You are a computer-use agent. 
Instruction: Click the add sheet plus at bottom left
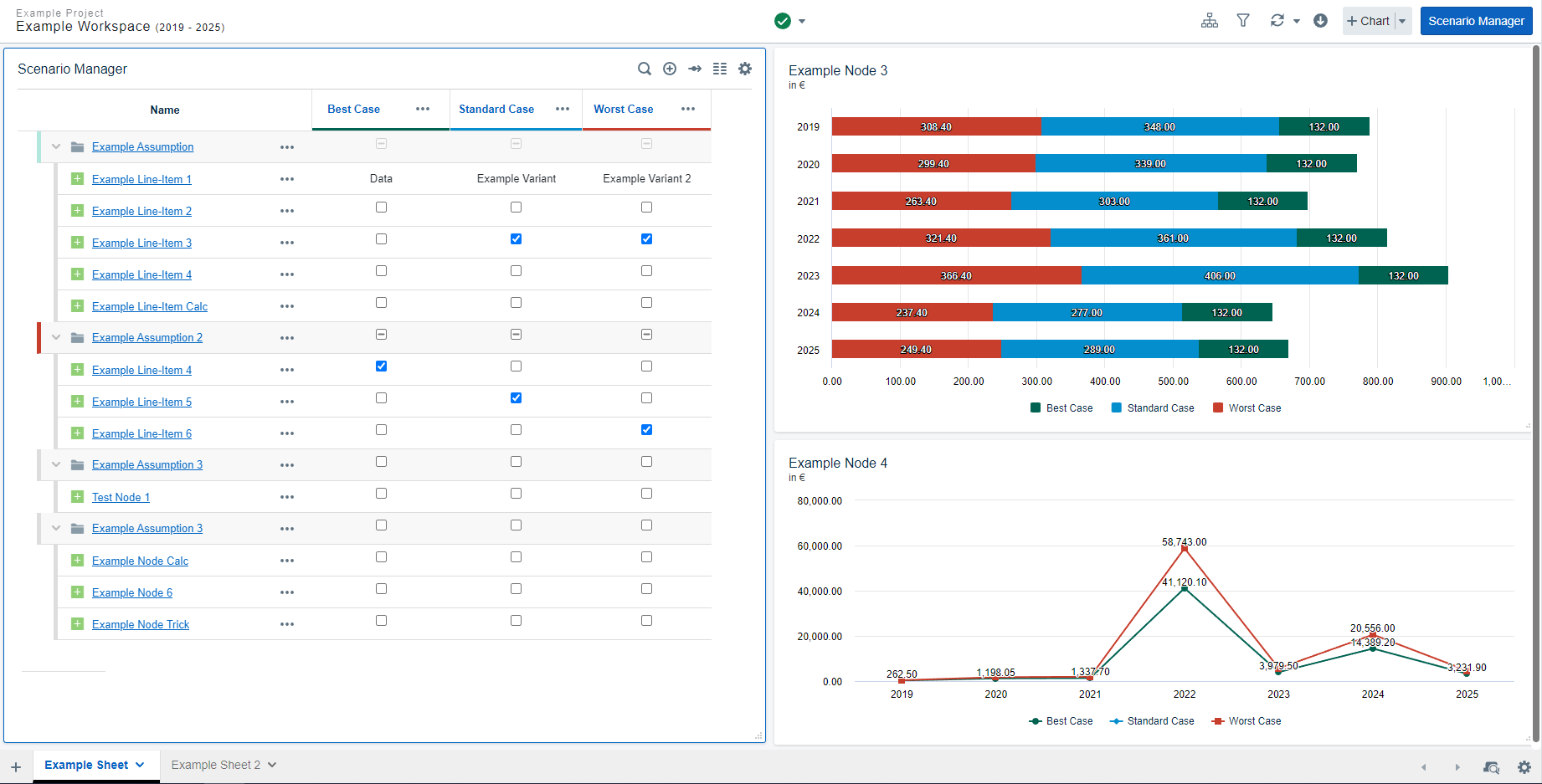(x=15, y=766)
